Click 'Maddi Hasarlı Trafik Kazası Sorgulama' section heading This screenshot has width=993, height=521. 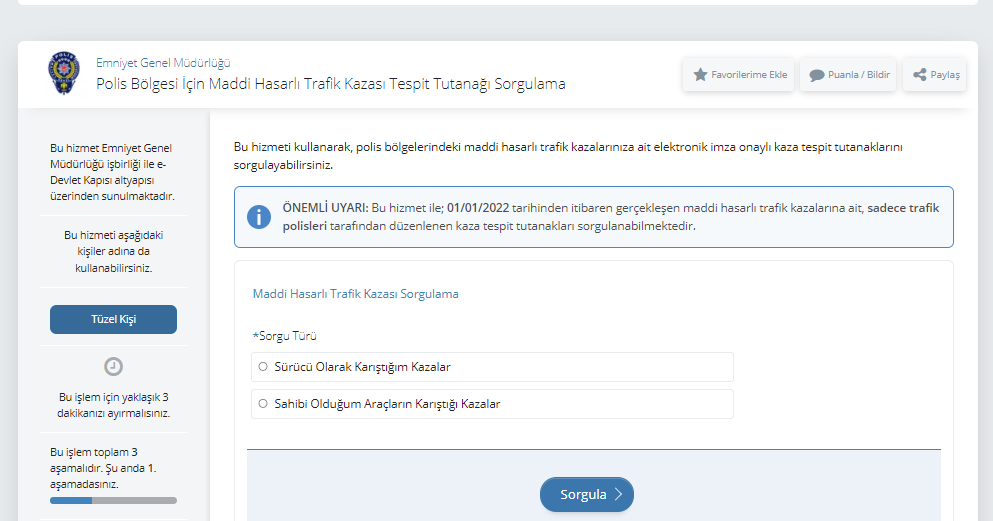tap(355, 294)
